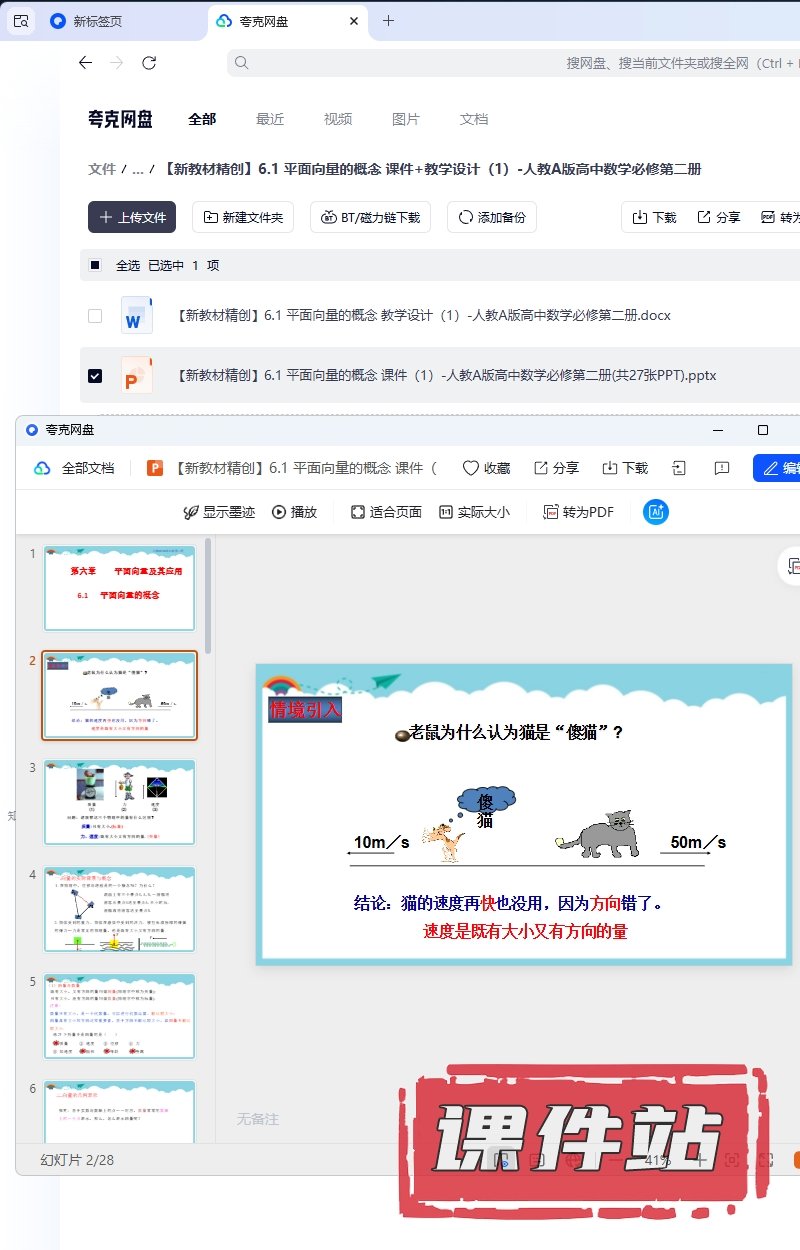
Task: Click the blue AI assistant icon
Action: (656, 512)
